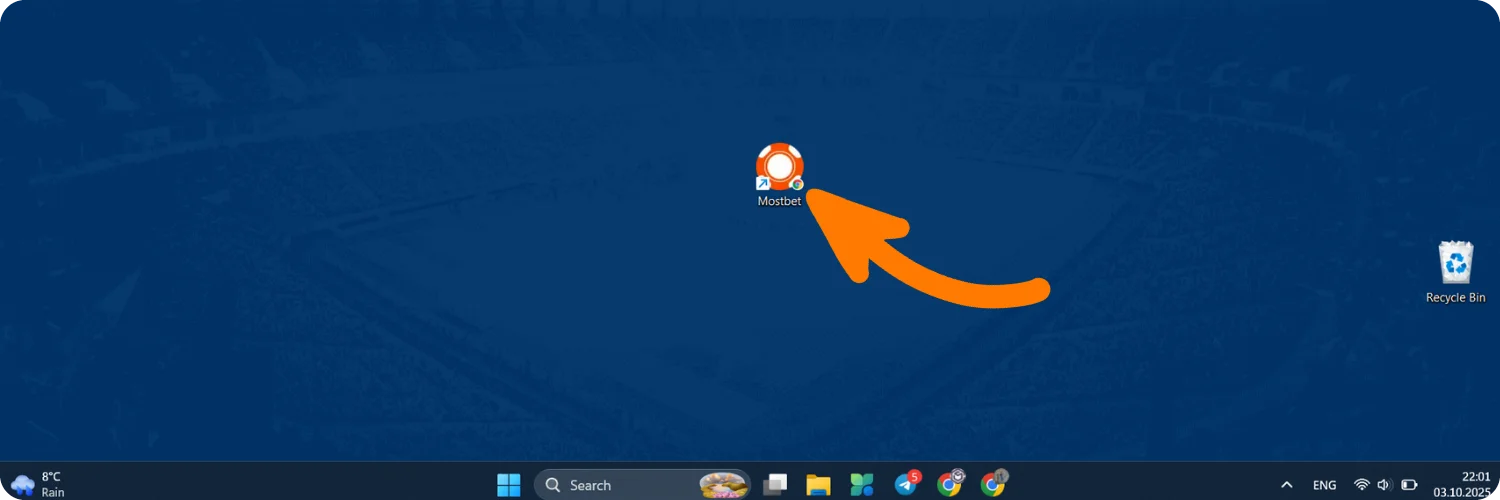Open second Chrome profile taskbar icon
The width and height of the screenshot is (1500, 500).
point(994,484)
